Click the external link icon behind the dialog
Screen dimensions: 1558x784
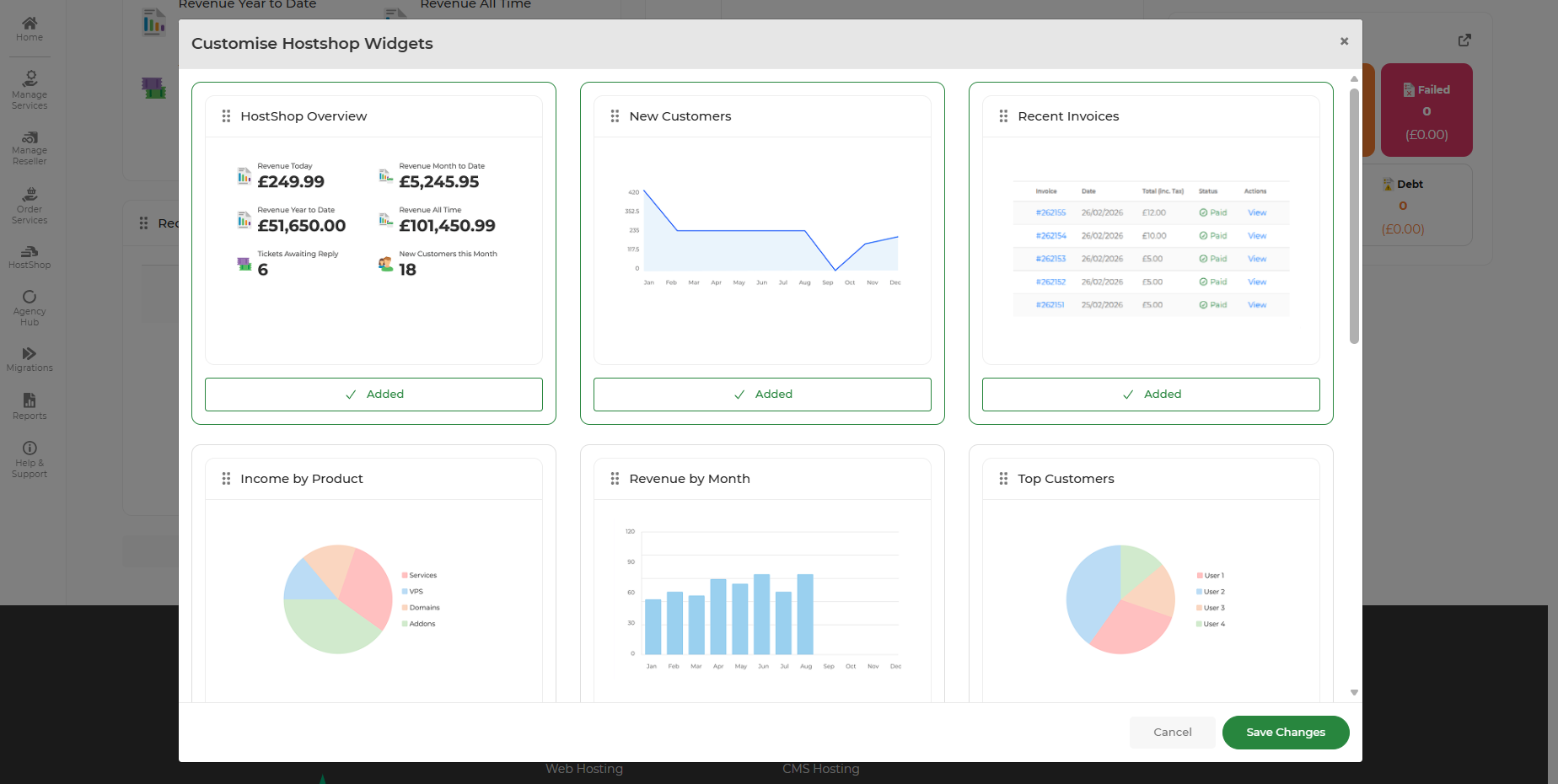[1464, 40]
